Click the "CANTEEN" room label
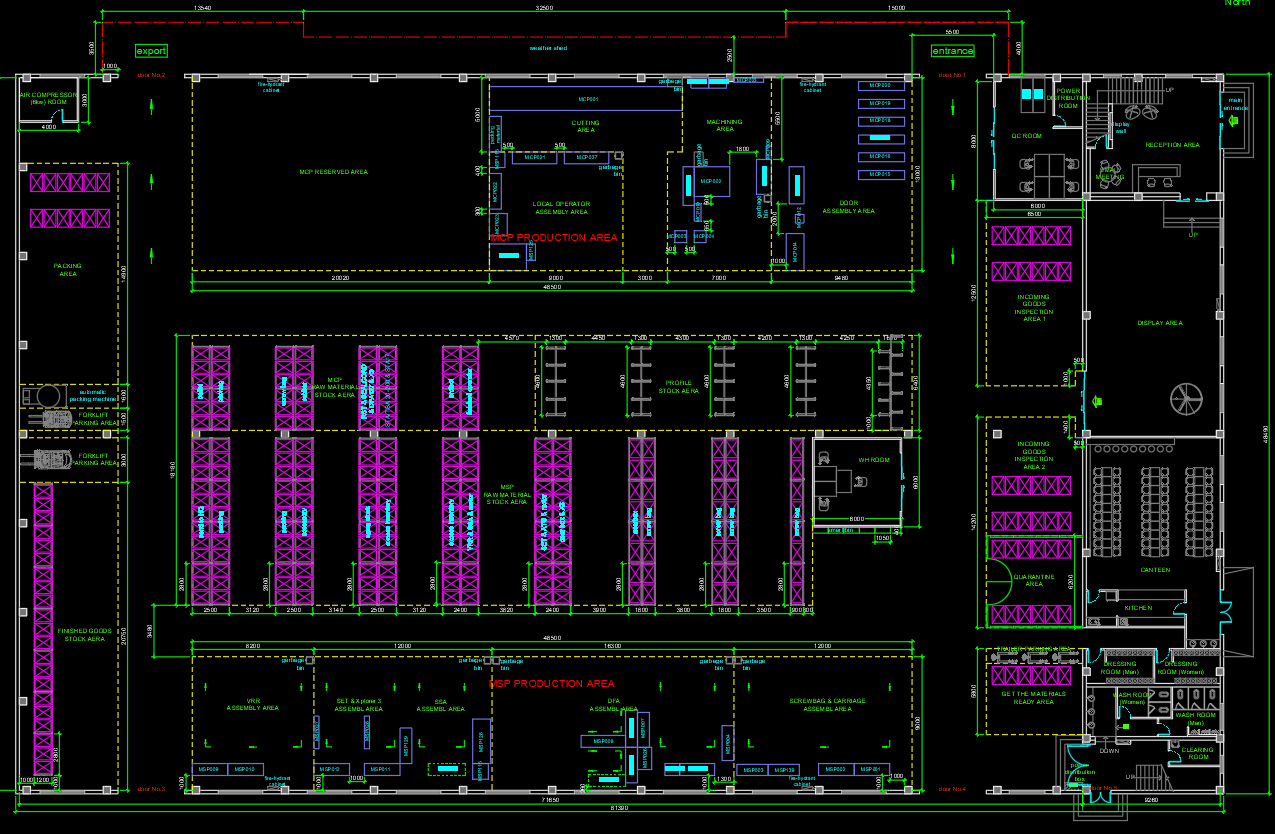Image resolution: width=1275 pixels, height=834 pixels. pyautogui.click(x=1154, y=570)
